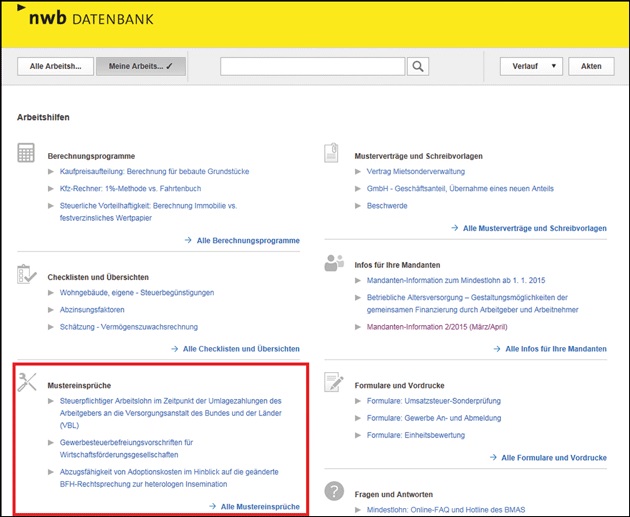Expand Alle Checklisten und Übersichten list

click(241, 349)
